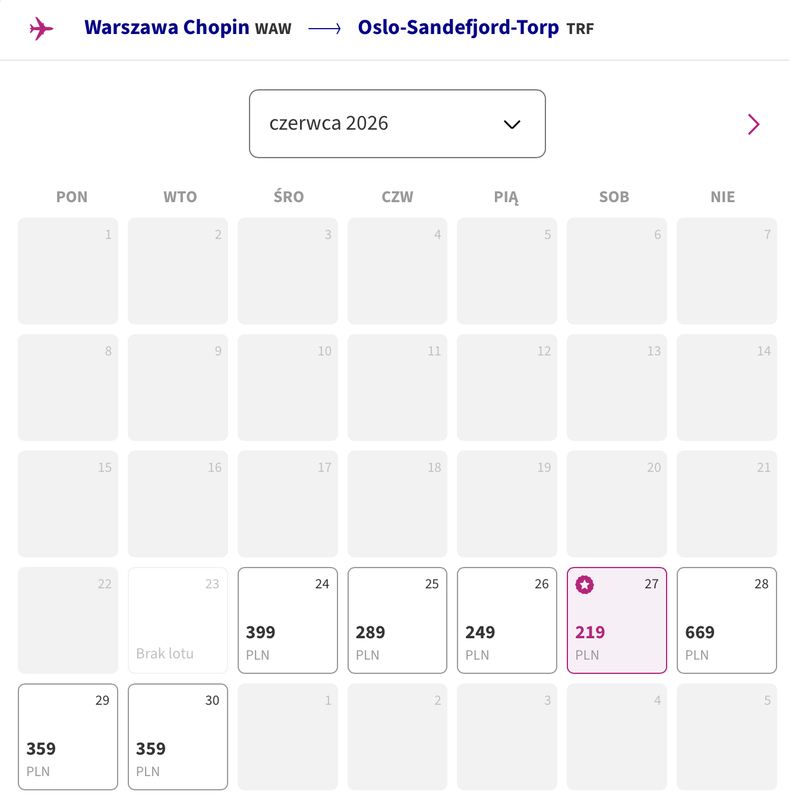
Task: Select June 30 fare 359 PLN
Action: coord(178,737)
